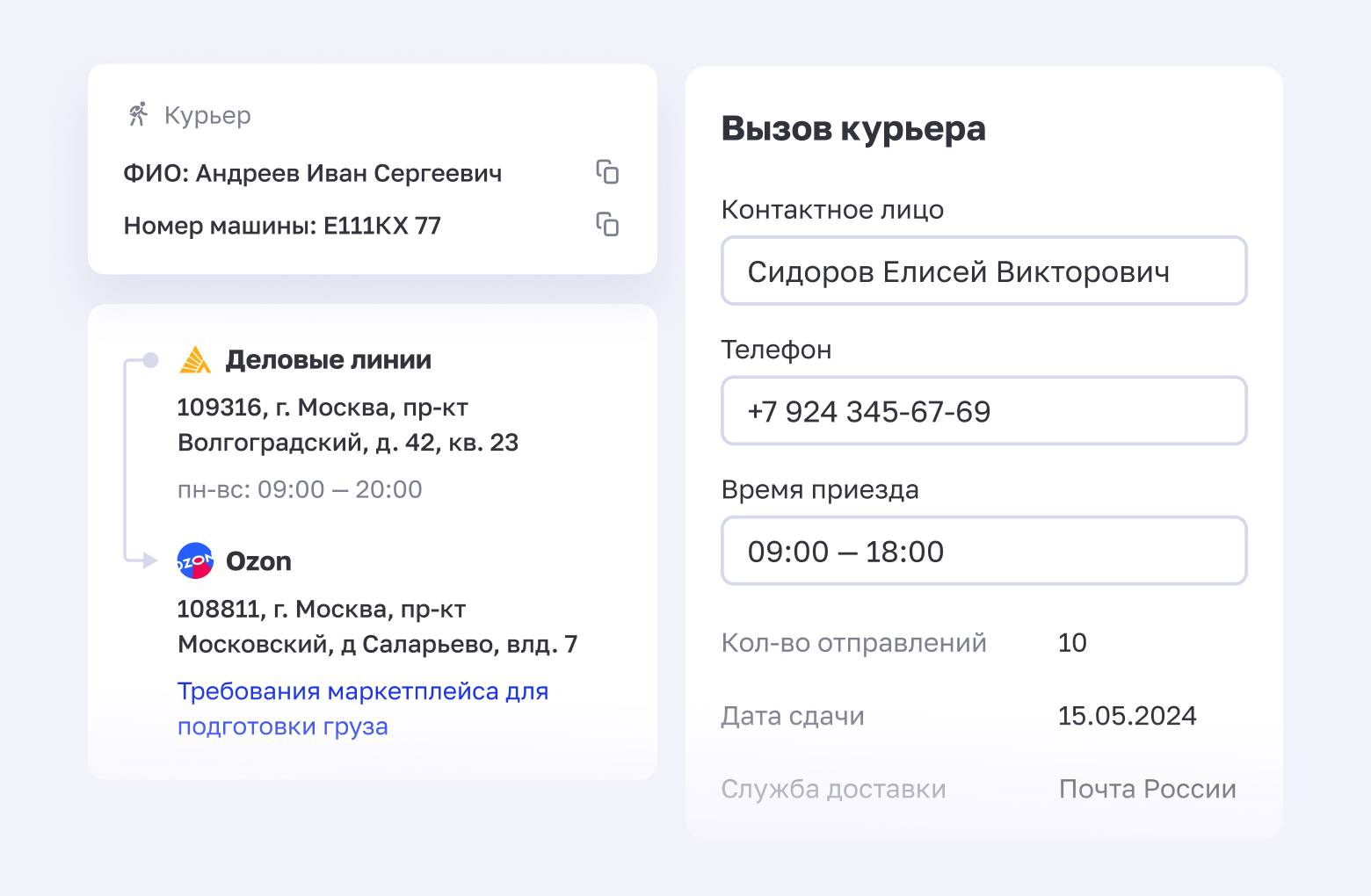Select the phone number +7 924 345-67-69 field
Image resolution: width=1371 pixels, height=896 pixels.
[983, 410]
